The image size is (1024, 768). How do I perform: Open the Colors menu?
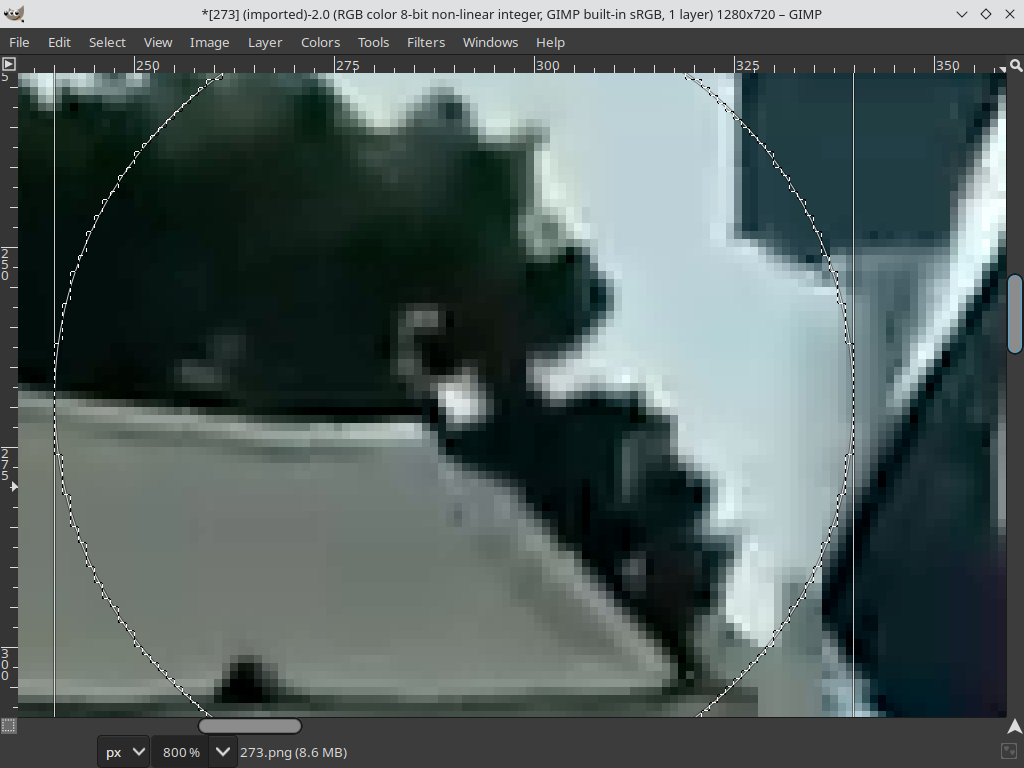pyautogui.click(x=320, y=42)
